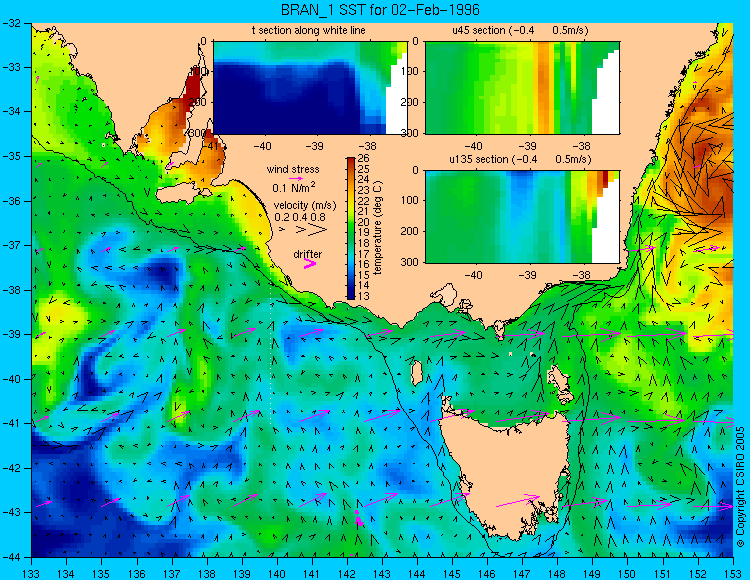This screenshot has height=580, width=750.
Task: Click the 'wind stress' legend label
Action: click(293, 169)
